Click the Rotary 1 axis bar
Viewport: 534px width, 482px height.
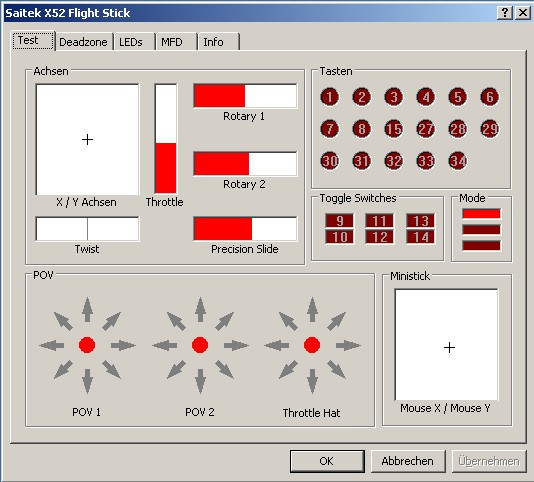click(245, 96)
